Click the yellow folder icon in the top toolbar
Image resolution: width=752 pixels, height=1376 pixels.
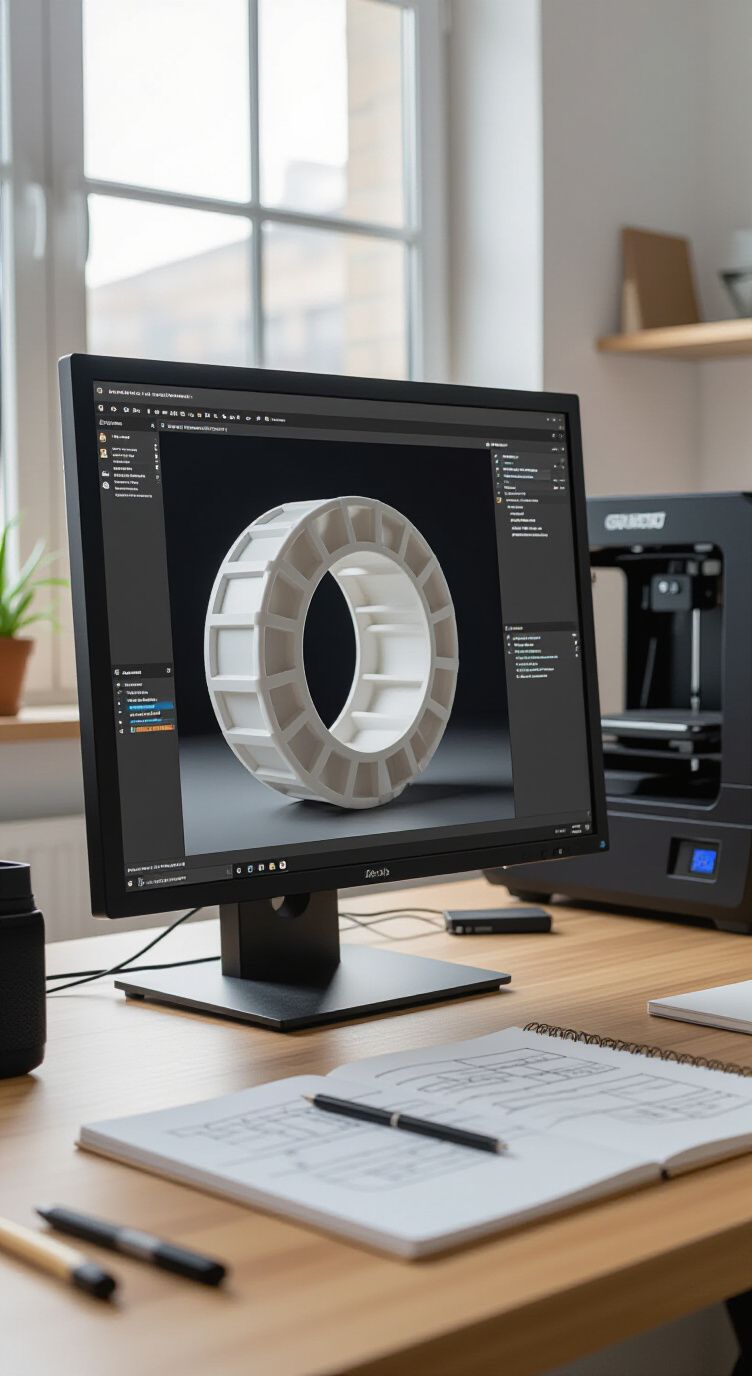199,415
